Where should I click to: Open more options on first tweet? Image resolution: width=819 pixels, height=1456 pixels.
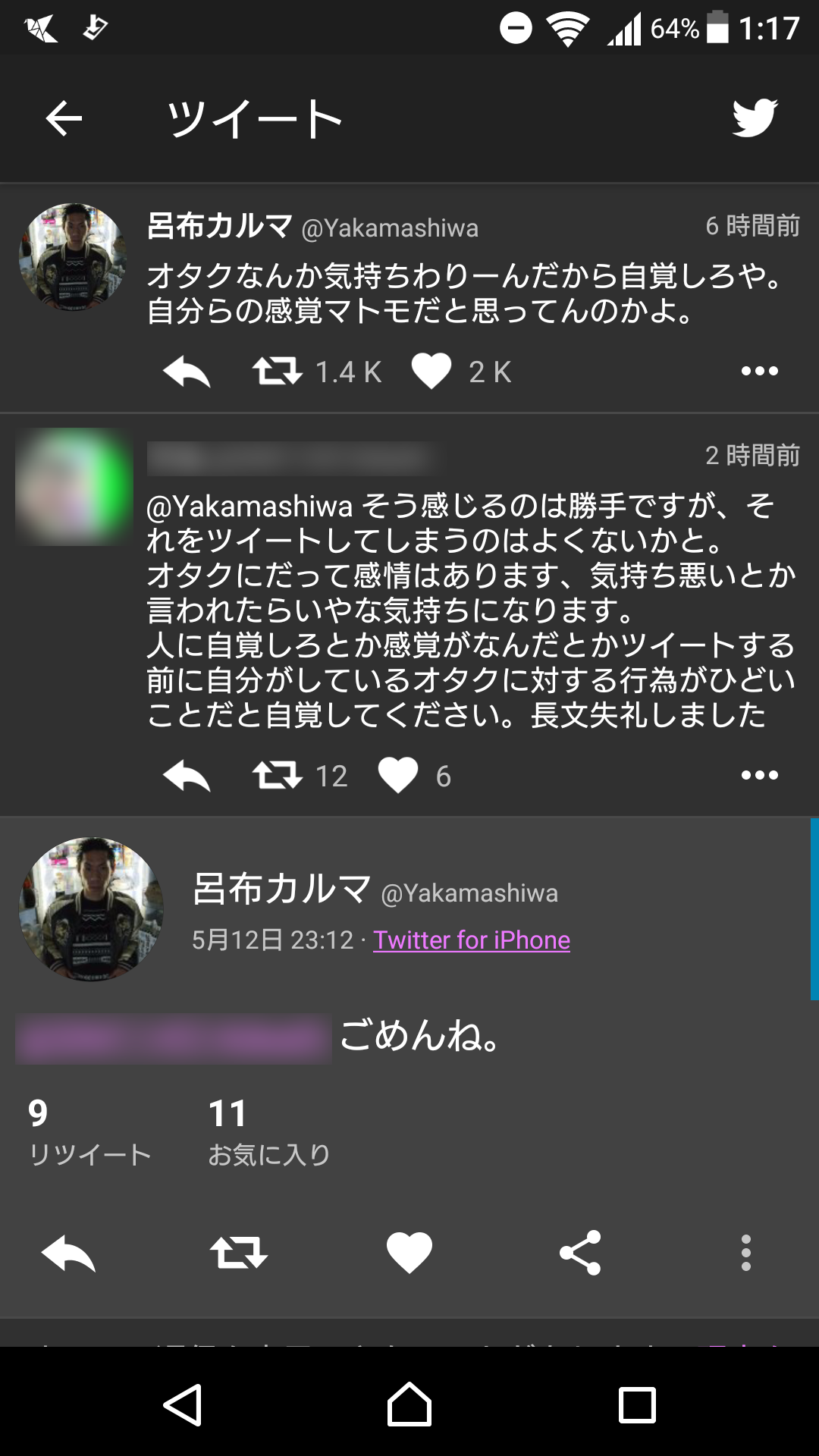click(760, 371)
